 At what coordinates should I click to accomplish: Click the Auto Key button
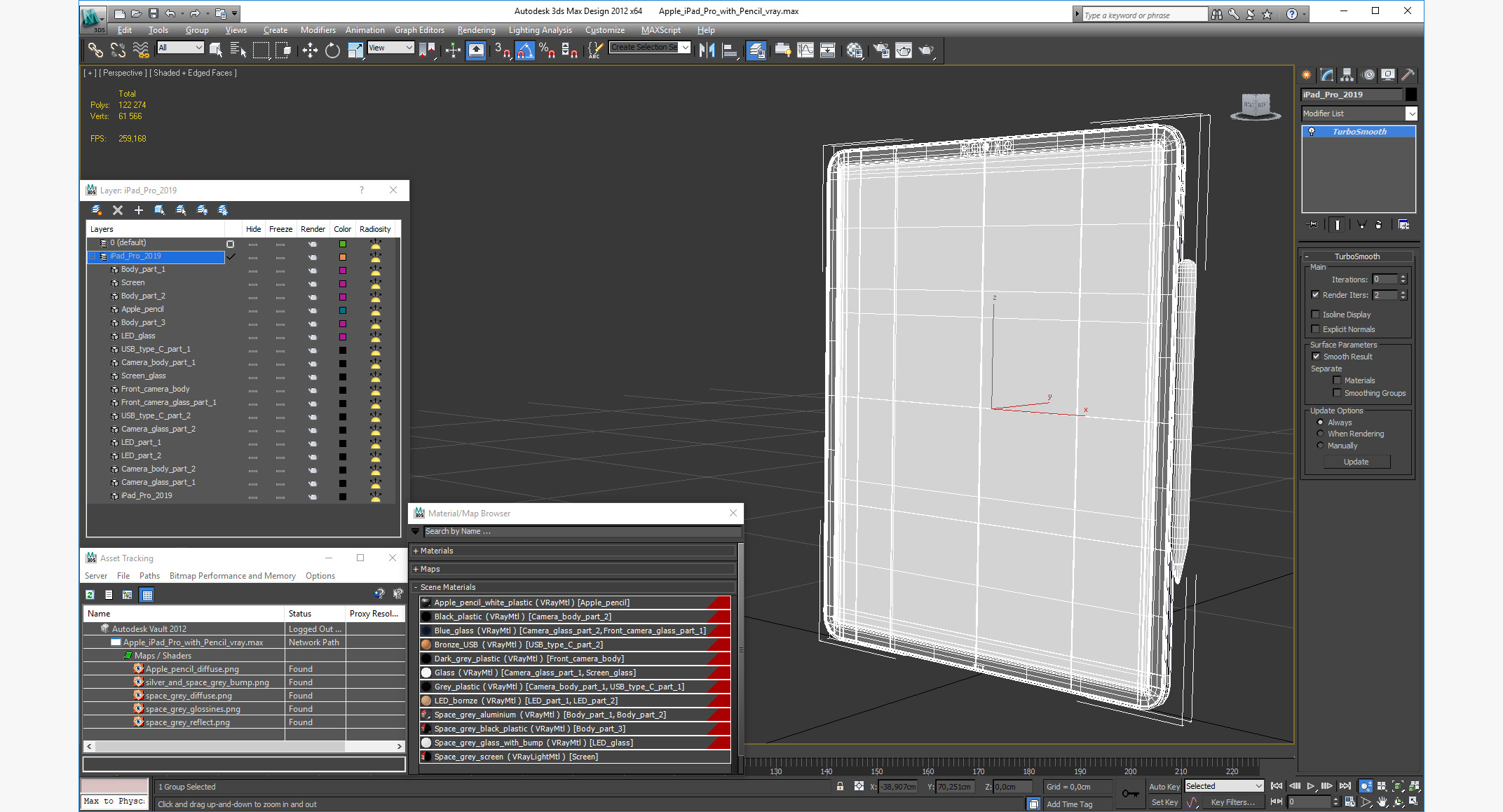pyautogui.click(x=1164, y=787)
